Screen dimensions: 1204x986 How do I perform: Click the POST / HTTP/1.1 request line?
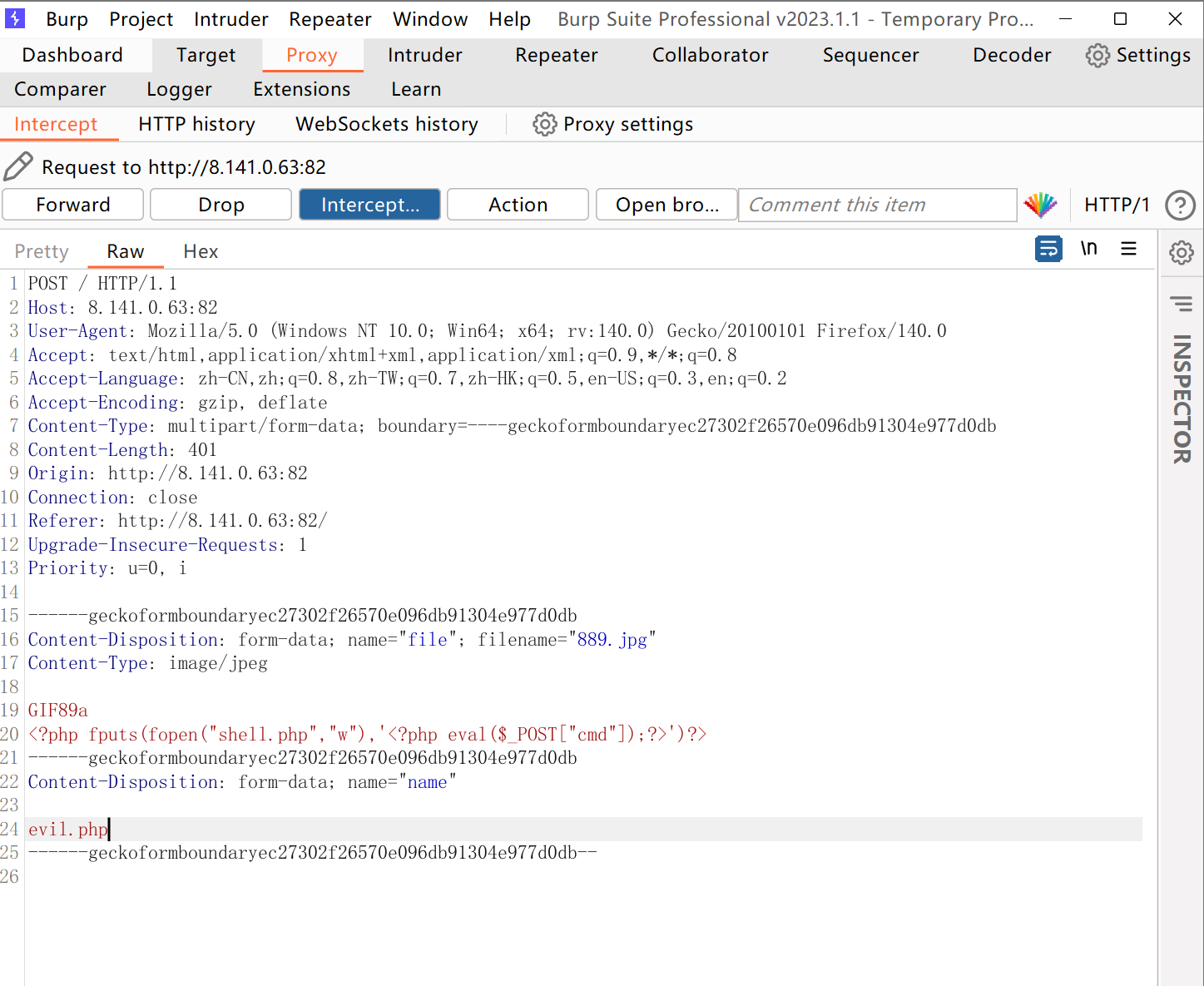[102, 284]
